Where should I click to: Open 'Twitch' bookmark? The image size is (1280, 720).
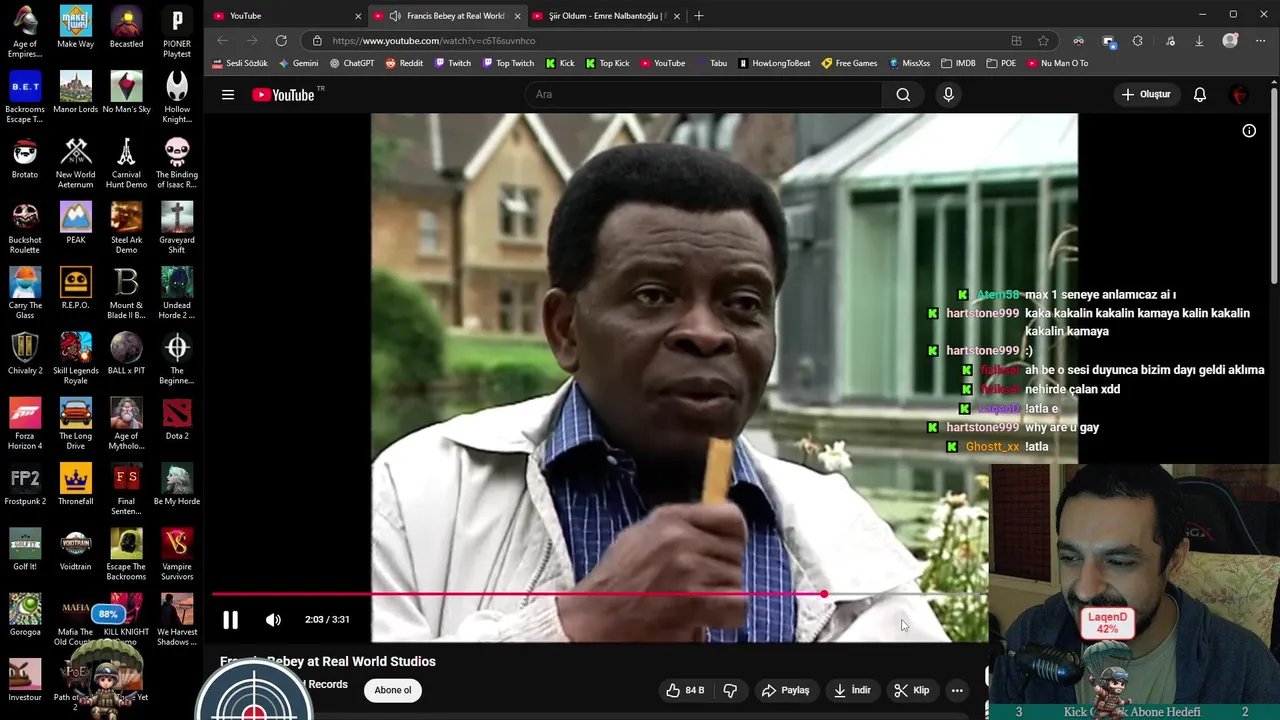[x=453, y=63]
